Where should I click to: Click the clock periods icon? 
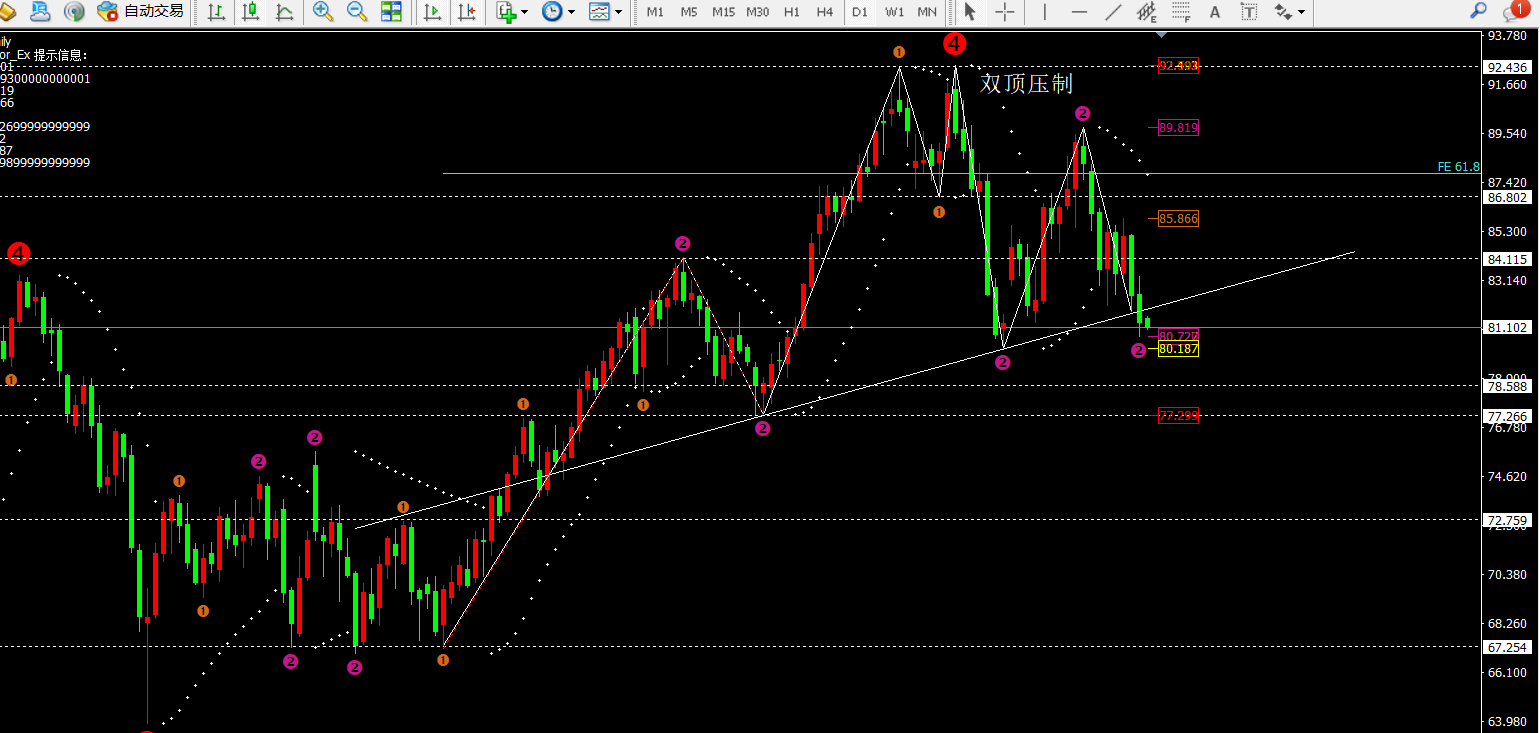click(552, 12)
